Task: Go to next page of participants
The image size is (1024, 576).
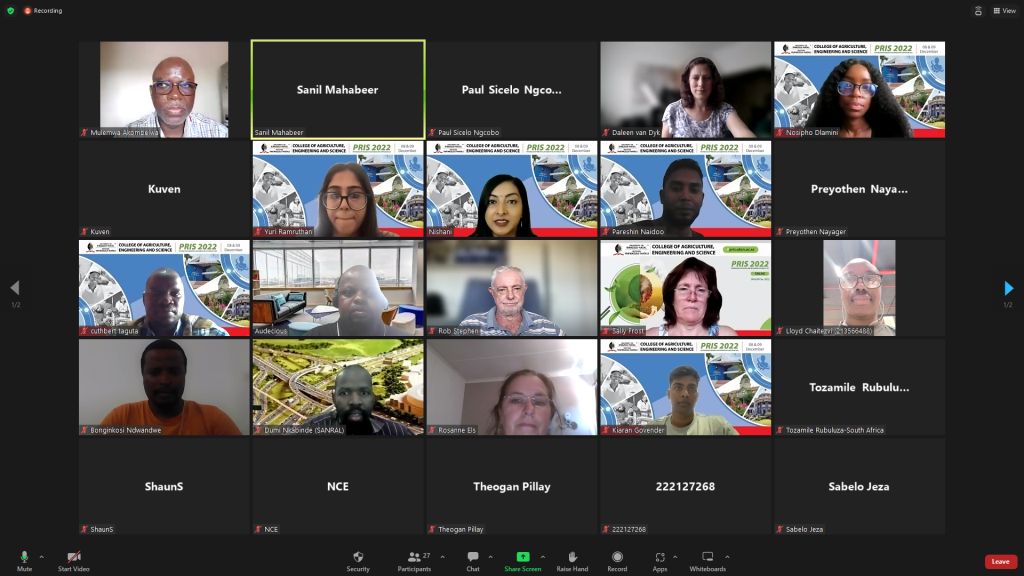Action: pyautogui.click(x=1008, y=289)
